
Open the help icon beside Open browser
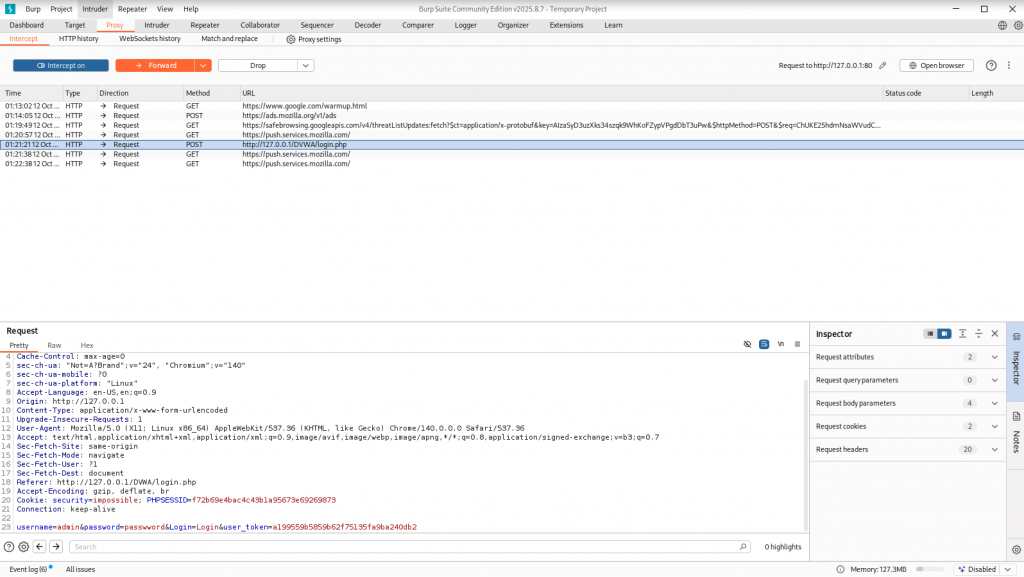[x=991, y=65]
